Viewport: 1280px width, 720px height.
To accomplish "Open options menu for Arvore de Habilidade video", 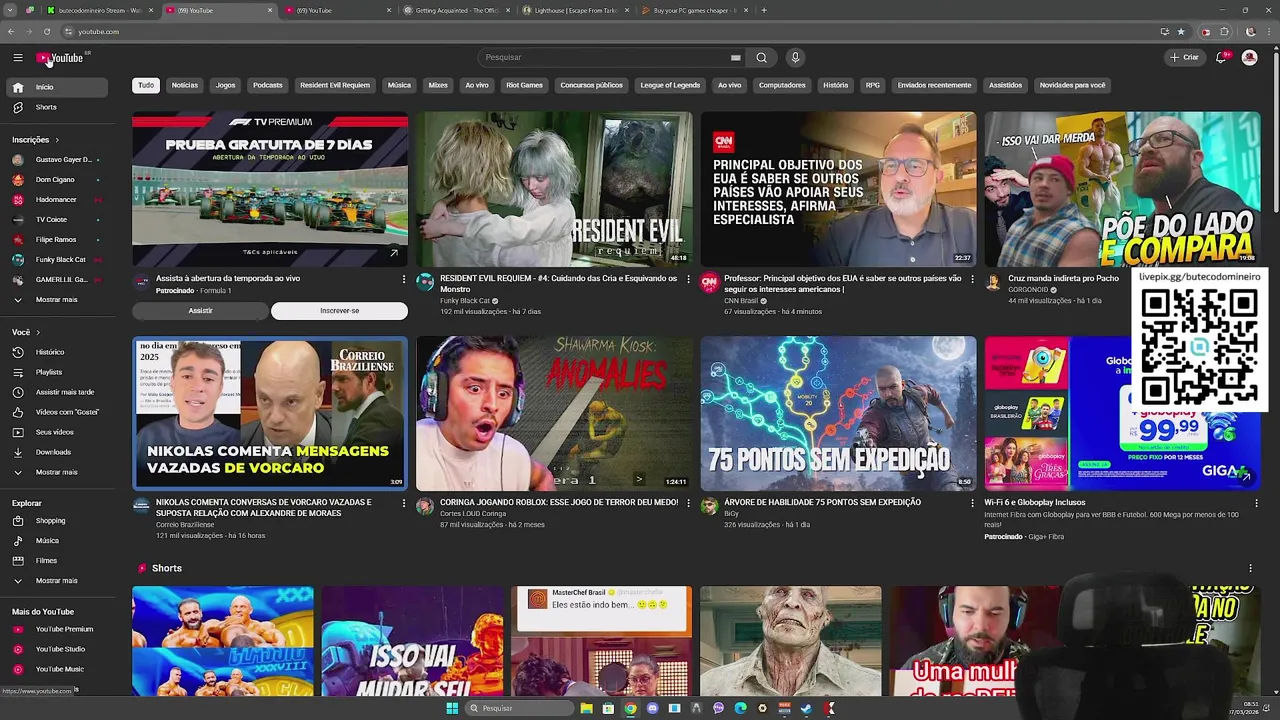I will (972, 504).
